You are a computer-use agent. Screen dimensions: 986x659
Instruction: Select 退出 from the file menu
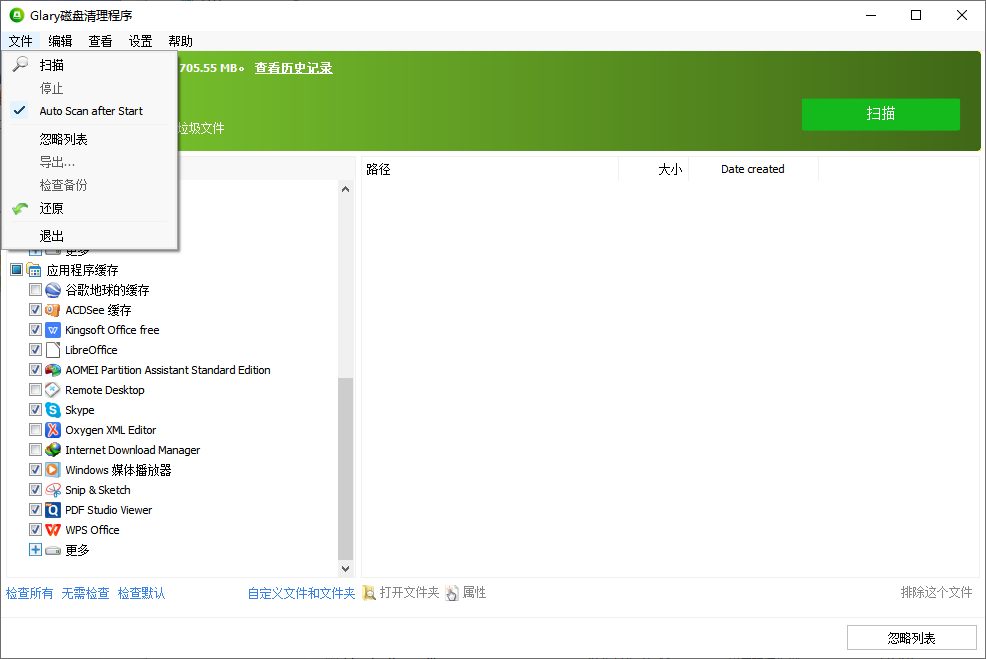pos(50,235)
